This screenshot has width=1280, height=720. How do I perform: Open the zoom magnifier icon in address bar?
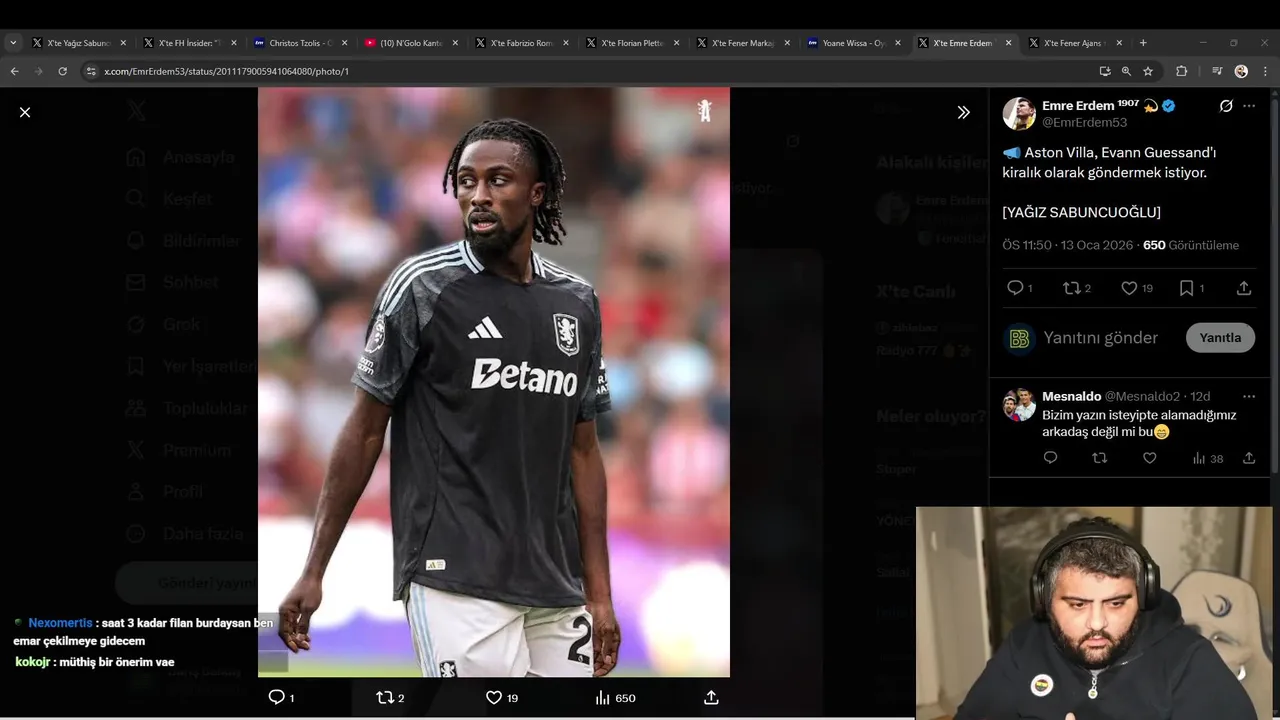pos(1126,71)
